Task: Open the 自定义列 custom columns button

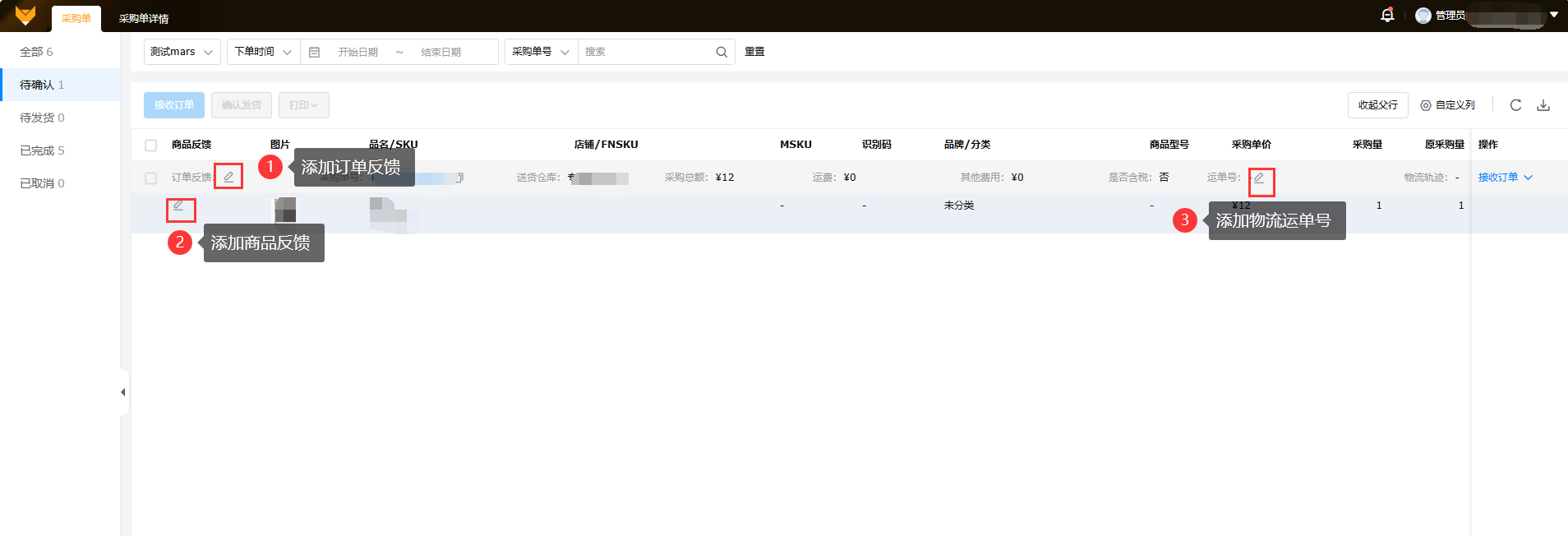Action: (x=1448, y=105)
